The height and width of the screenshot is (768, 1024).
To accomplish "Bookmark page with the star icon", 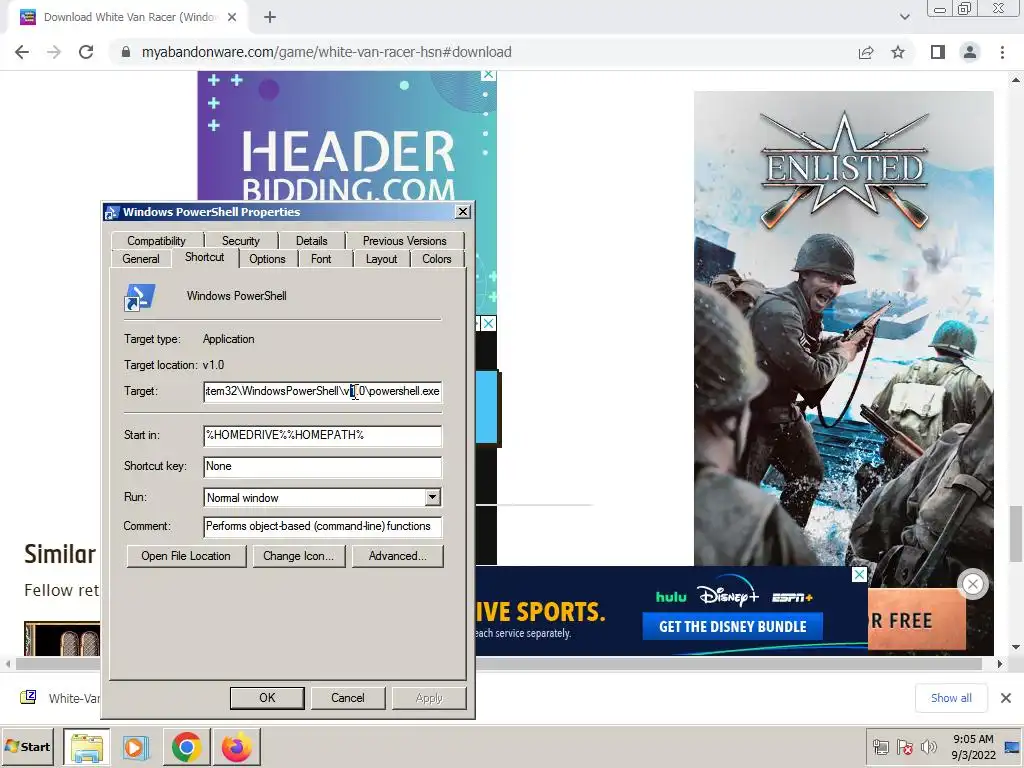I will pyautogui.click(x=898, y=52).
